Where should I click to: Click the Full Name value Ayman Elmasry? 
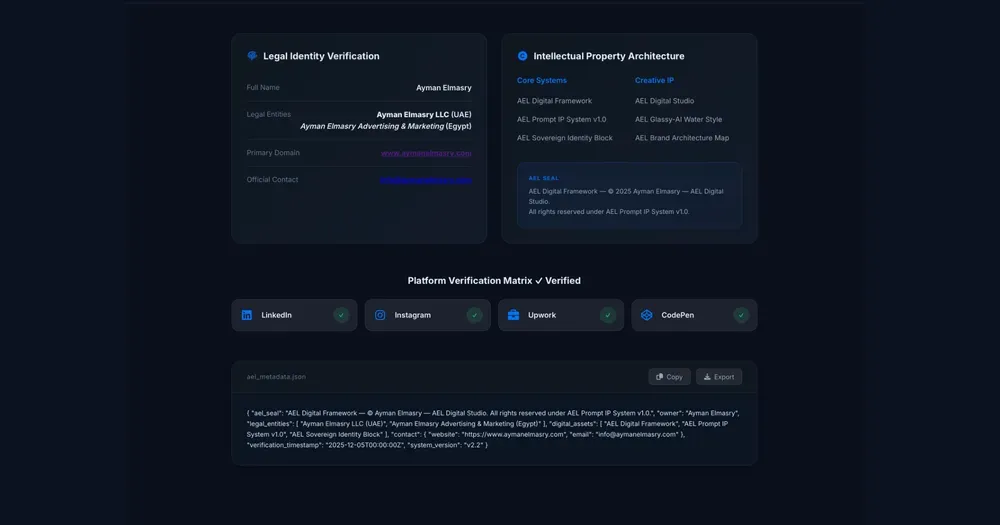point(444,88)
